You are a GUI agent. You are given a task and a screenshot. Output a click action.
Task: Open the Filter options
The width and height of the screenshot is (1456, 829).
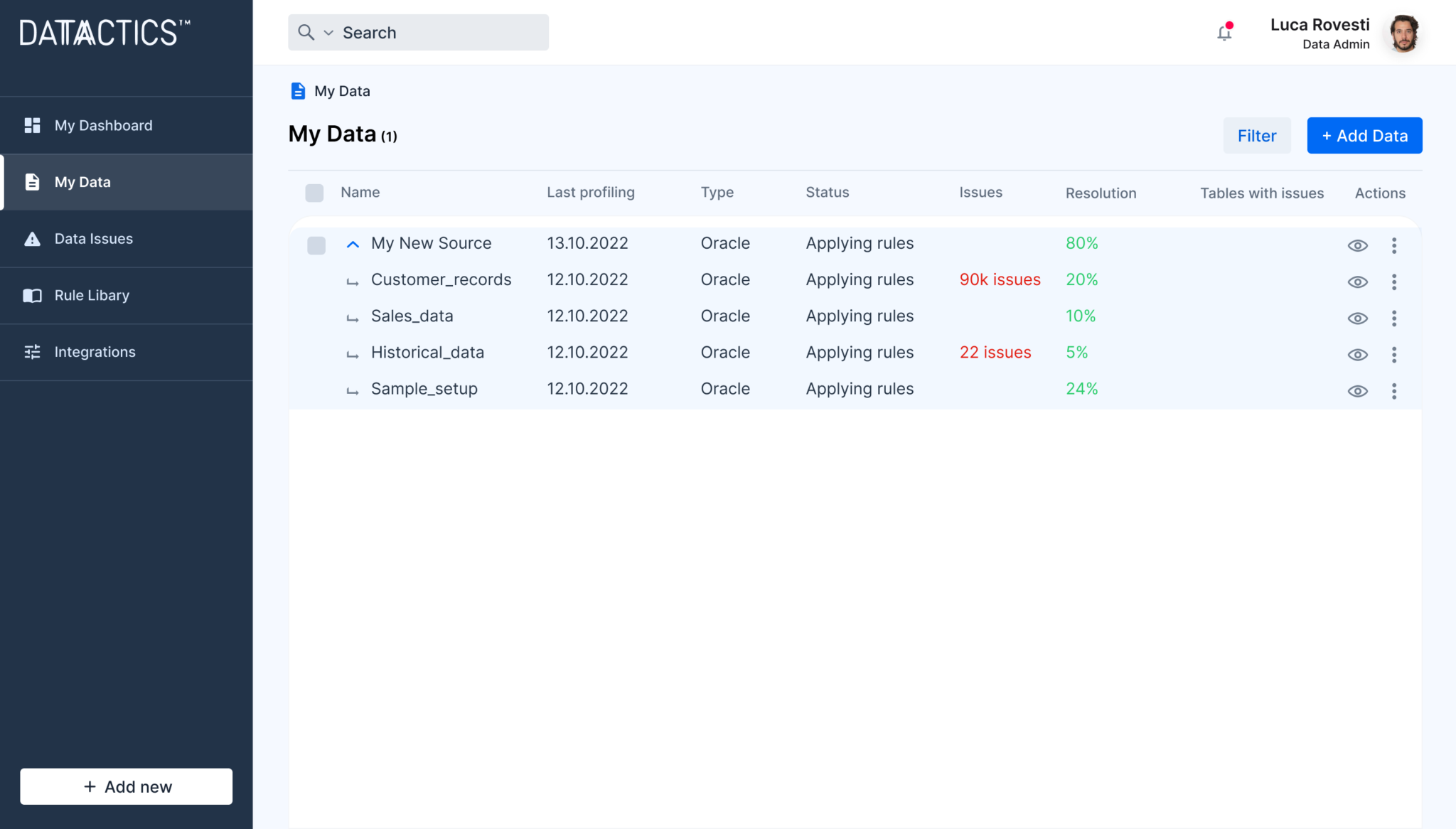(1256, 135)
